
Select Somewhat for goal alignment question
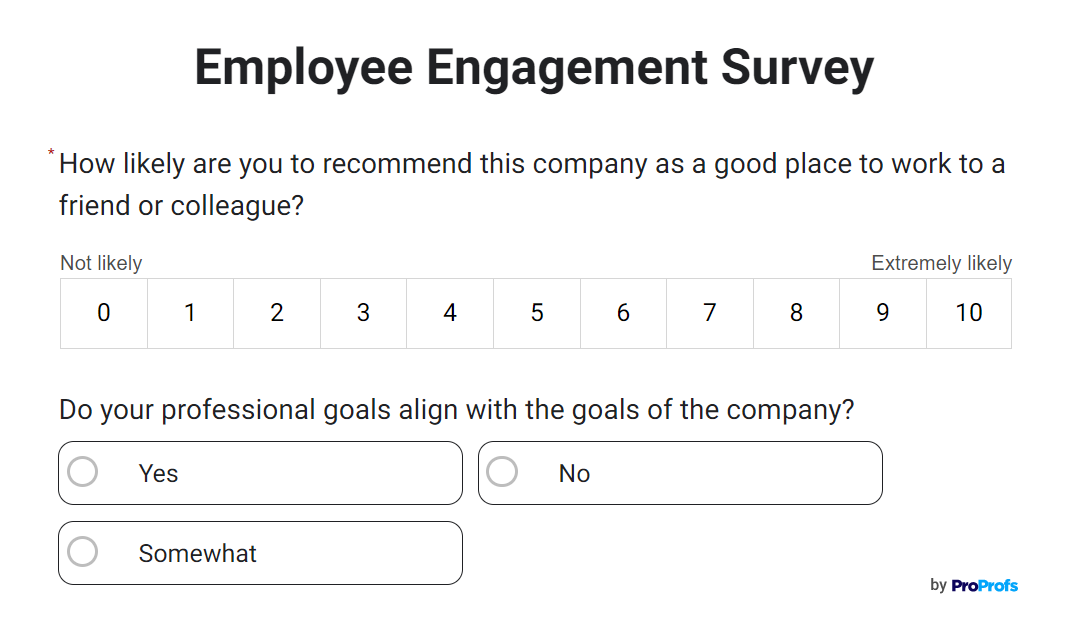[260, 552]
